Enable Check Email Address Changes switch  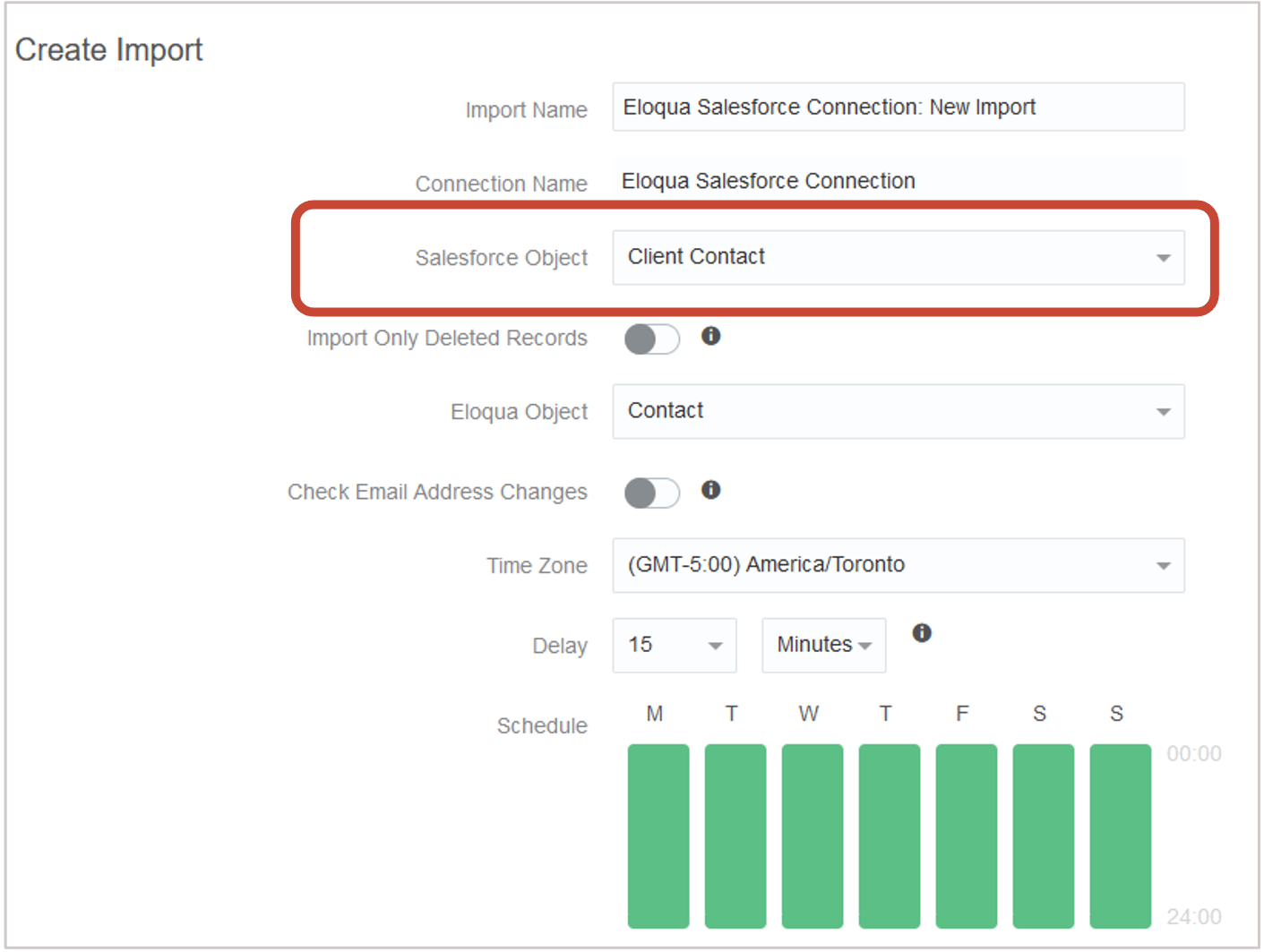click(652, 493)
